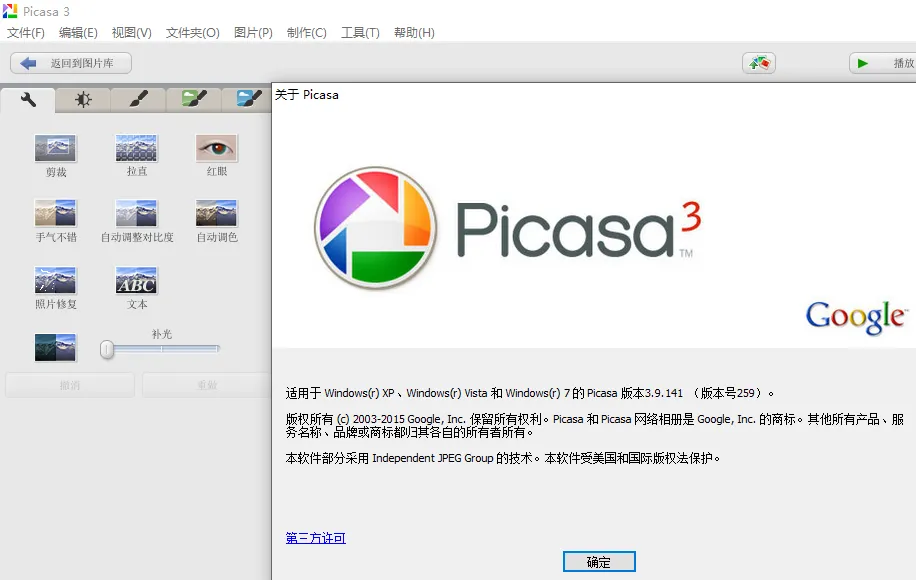Switch to the wrench basic fixes tab
Screen dimensions: 916x580
click(x=28, y=100)
